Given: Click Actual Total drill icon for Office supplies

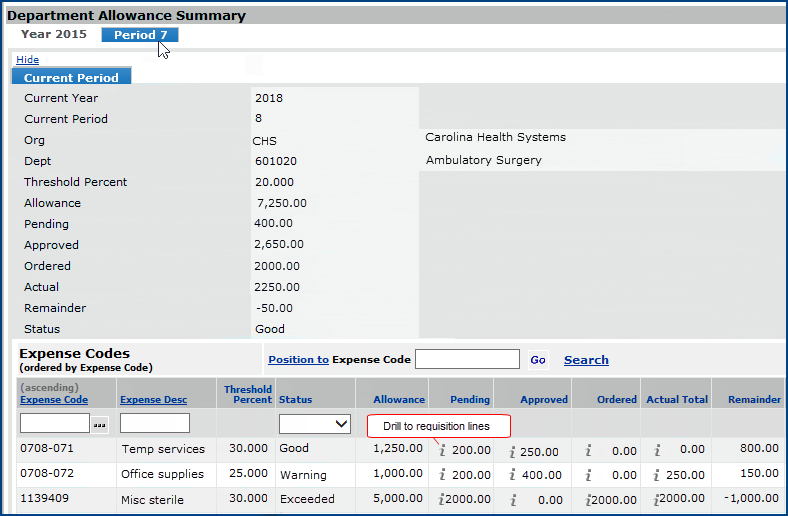Looking at the screenshot, I should point(657,476).
